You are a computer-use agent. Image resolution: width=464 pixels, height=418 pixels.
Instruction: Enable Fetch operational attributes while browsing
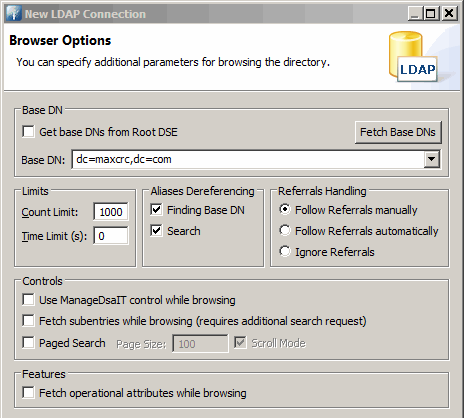[x=28, y=392]
